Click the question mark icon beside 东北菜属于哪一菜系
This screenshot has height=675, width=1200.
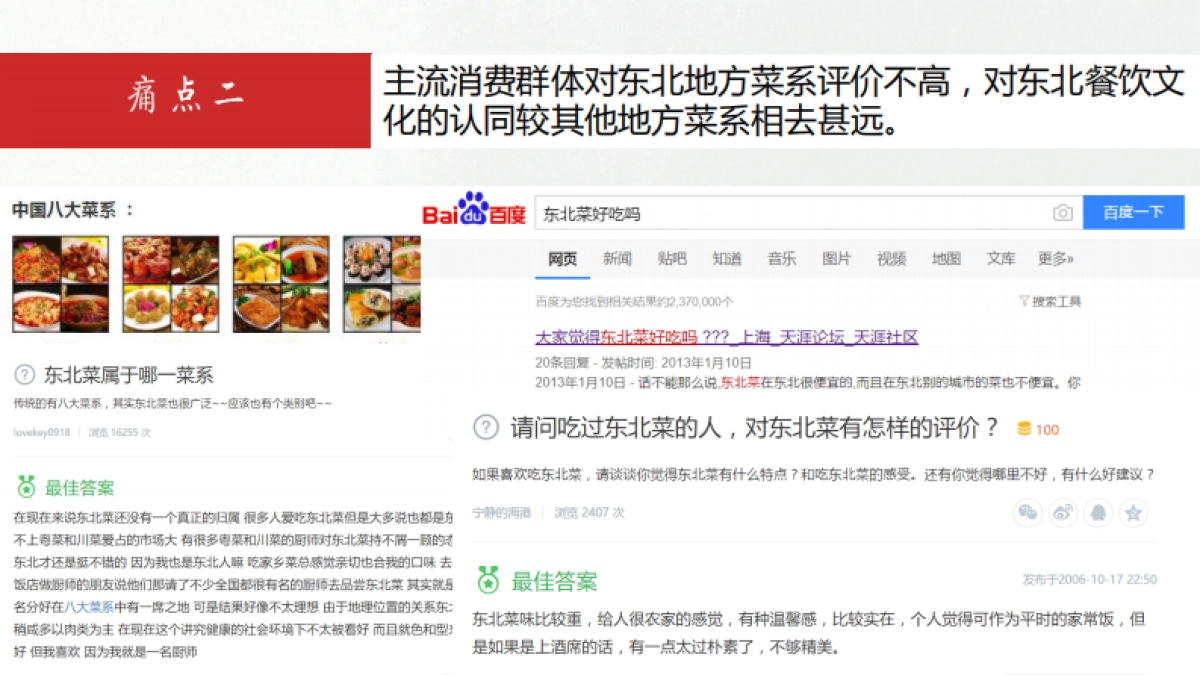tap(24, 375)
